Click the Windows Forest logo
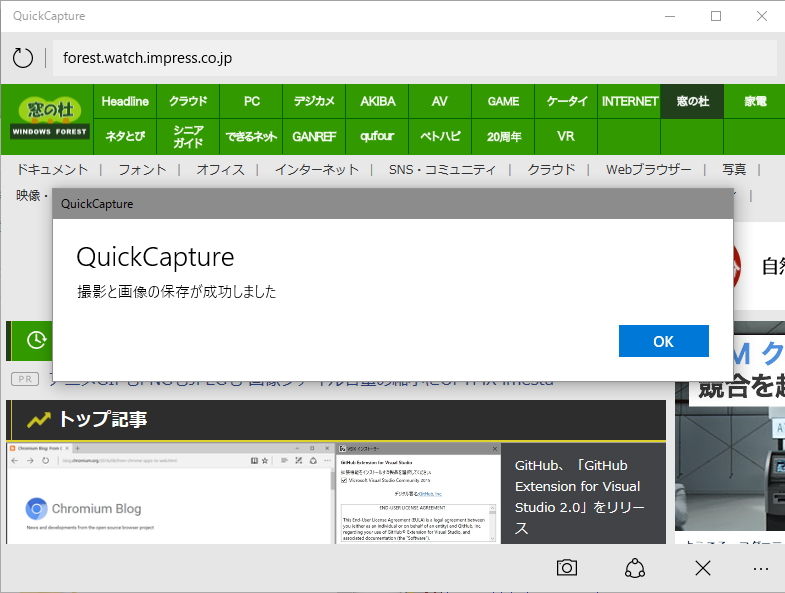This screenshot has height=593, width=785. (x=50, y=118)
